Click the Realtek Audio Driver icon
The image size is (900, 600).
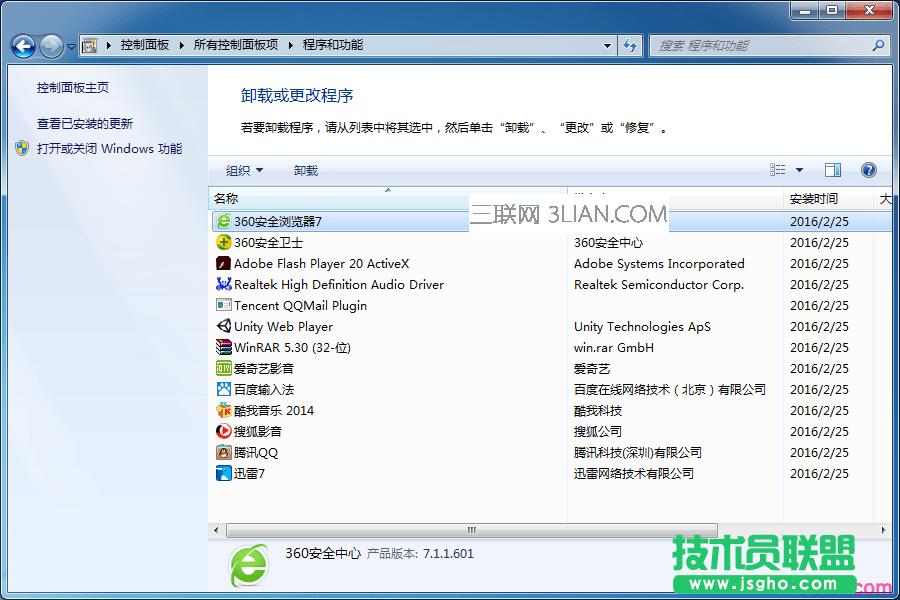[223, 284]
